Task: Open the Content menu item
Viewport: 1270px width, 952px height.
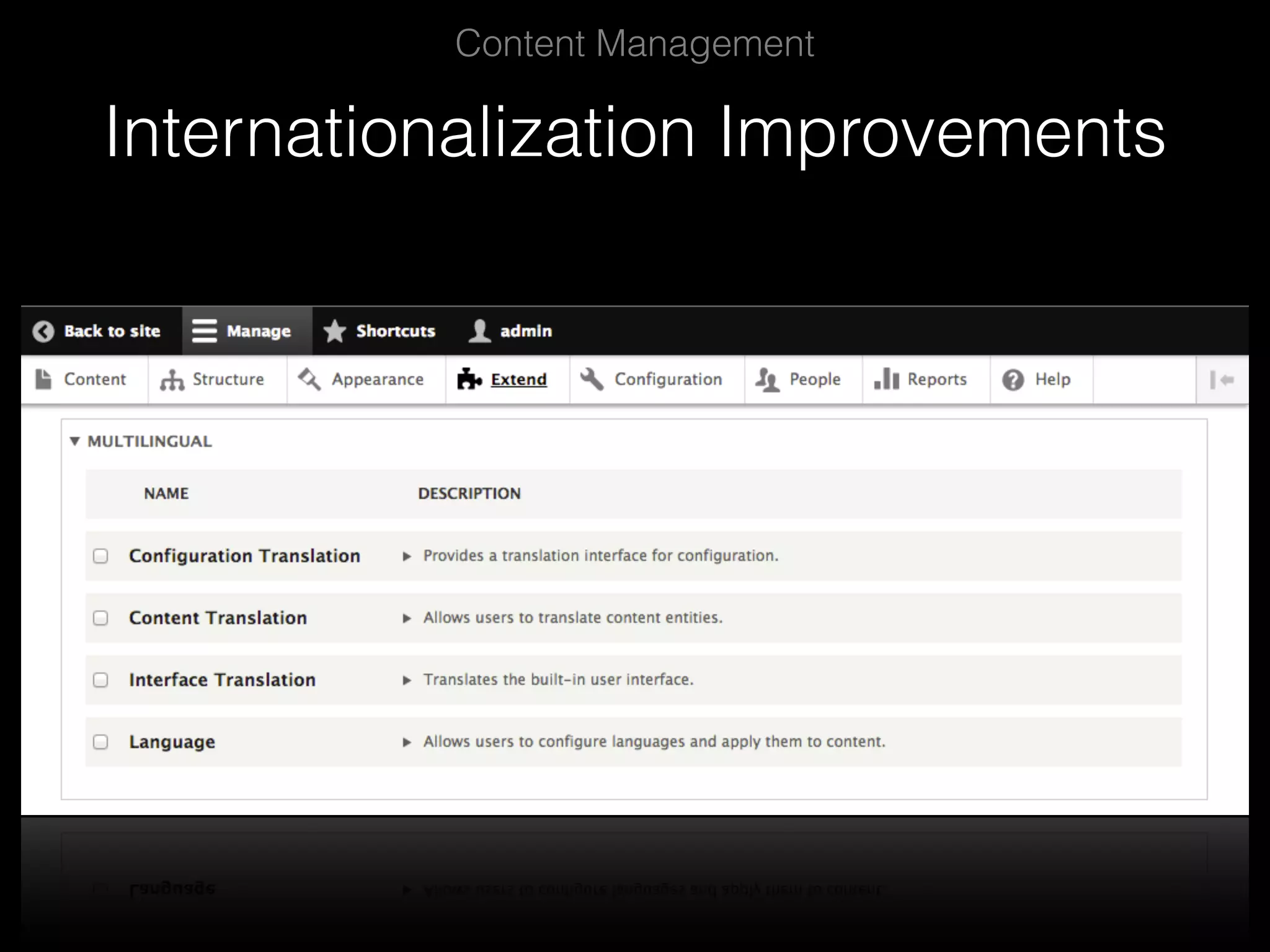Action: click(x=84, y=379)
